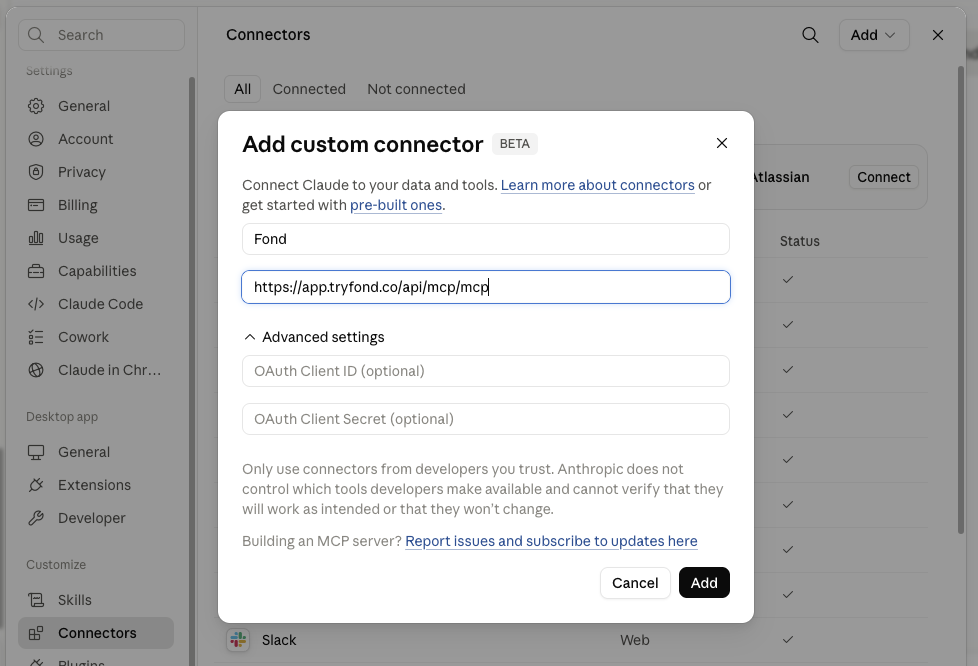Click the search icon in Connectors header
The width and height of the screenshot is (978, 666).
(810, 35)
